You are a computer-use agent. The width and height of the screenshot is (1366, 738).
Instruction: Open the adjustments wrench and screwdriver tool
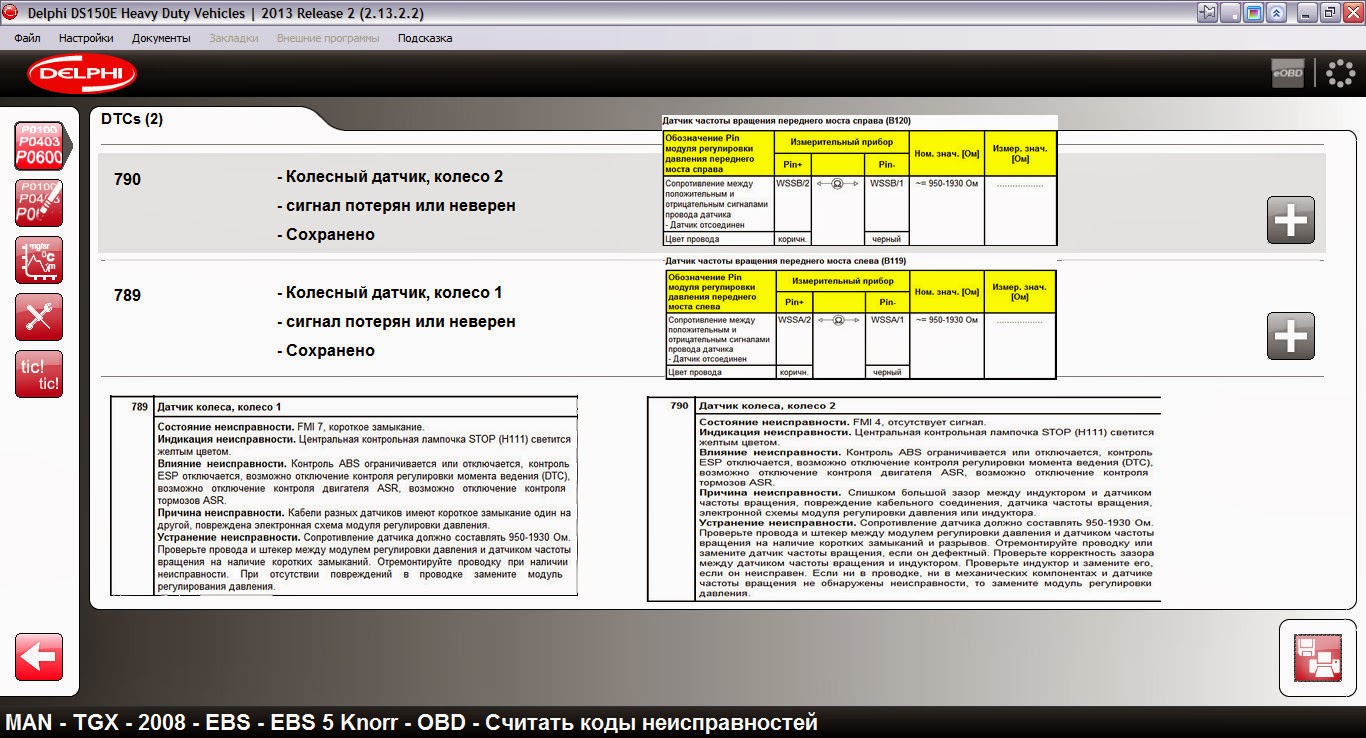(39, 317)
